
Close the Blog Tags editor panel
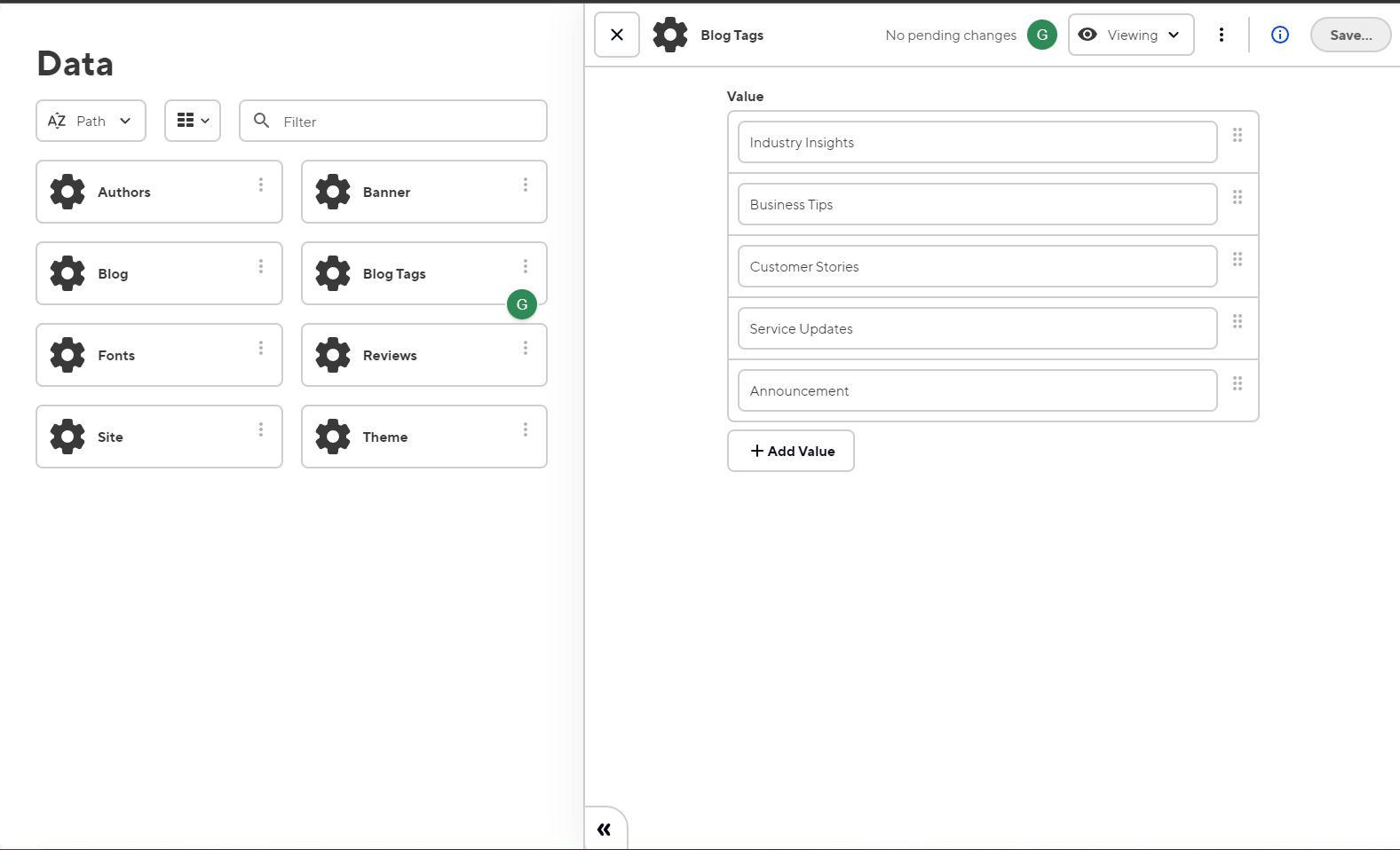coord(617,35)
